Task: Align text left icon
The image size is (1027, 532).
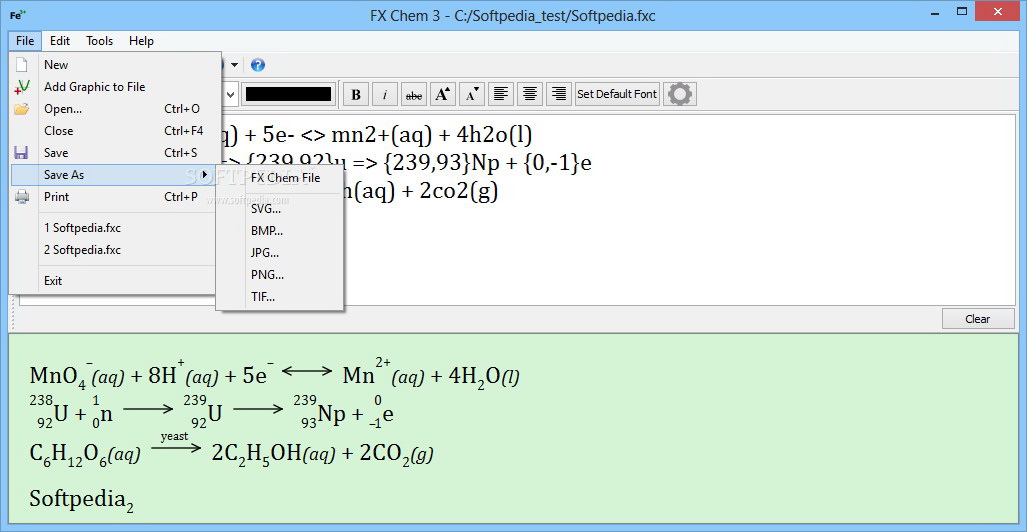Action: pyautogui.click(x=501, y=94)
